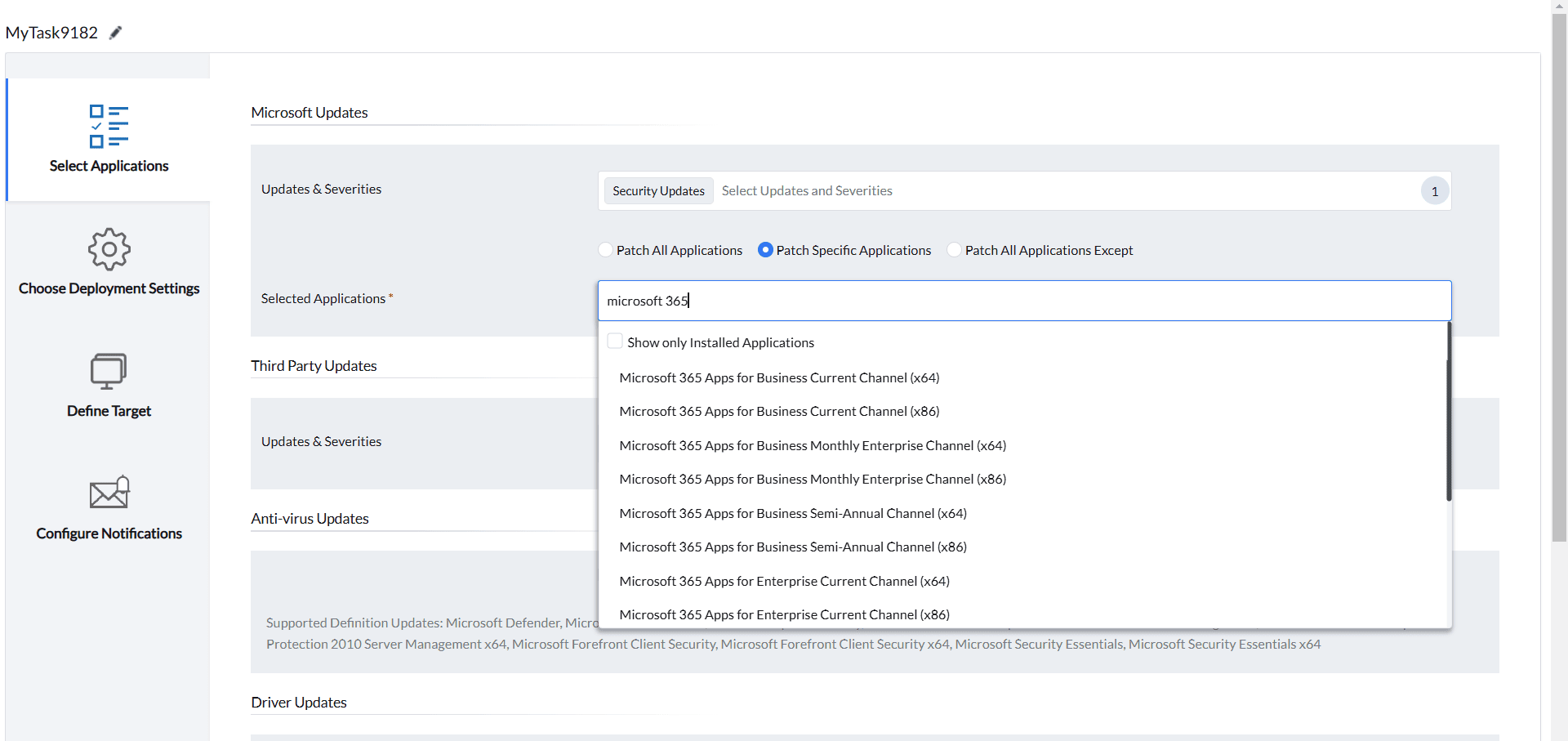
Task: Open the Select Updates and Severities dropdown
Action: pos(806,190)
